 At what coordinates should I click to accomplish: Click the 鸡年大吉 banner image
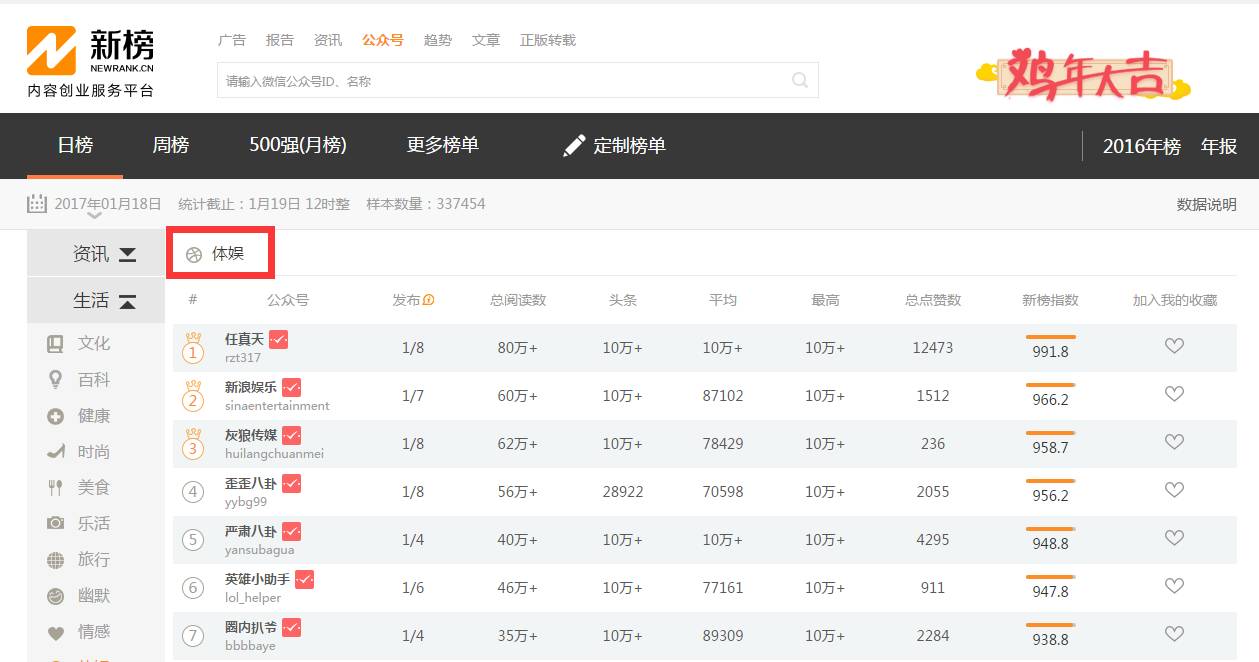point(1083,75)
